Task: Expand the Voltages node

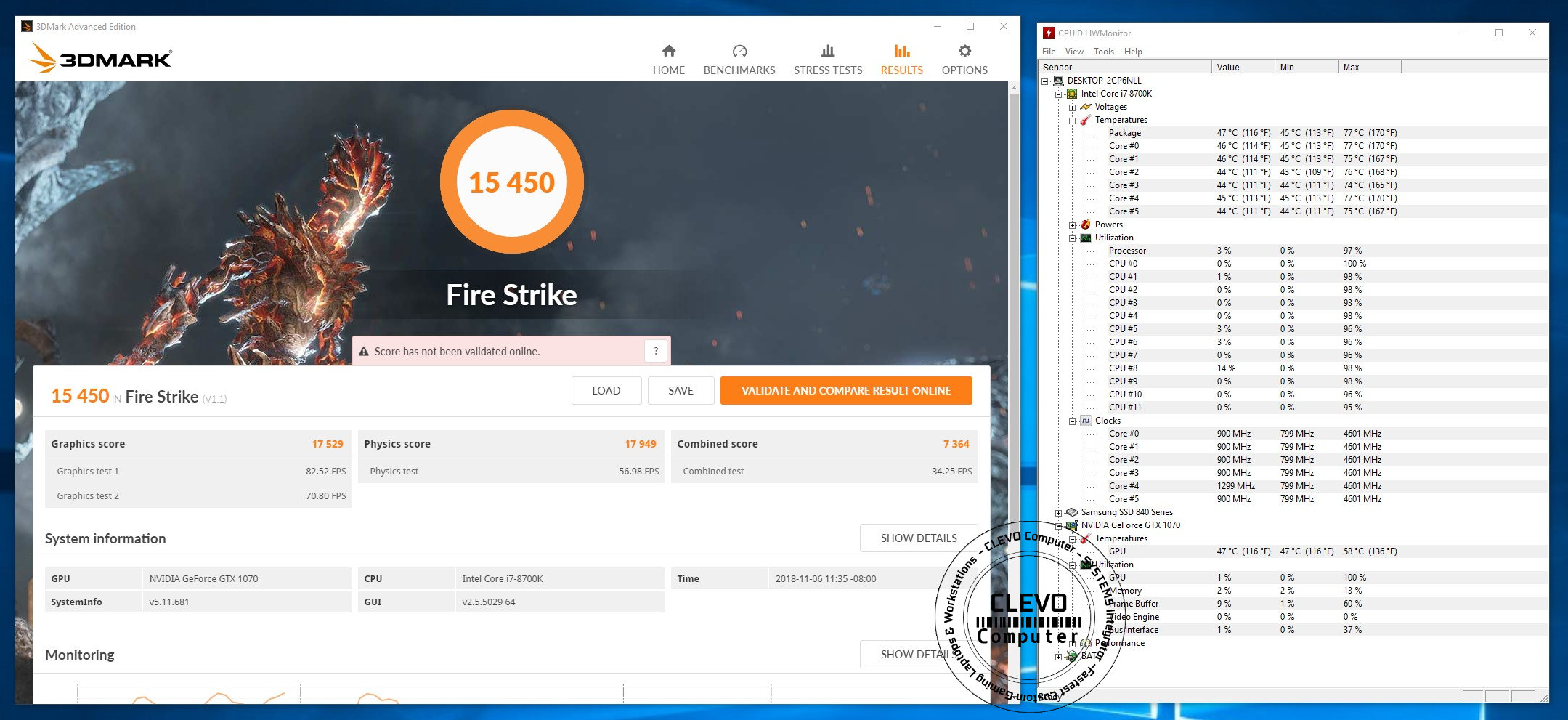Action: [x=1072, y=108]
